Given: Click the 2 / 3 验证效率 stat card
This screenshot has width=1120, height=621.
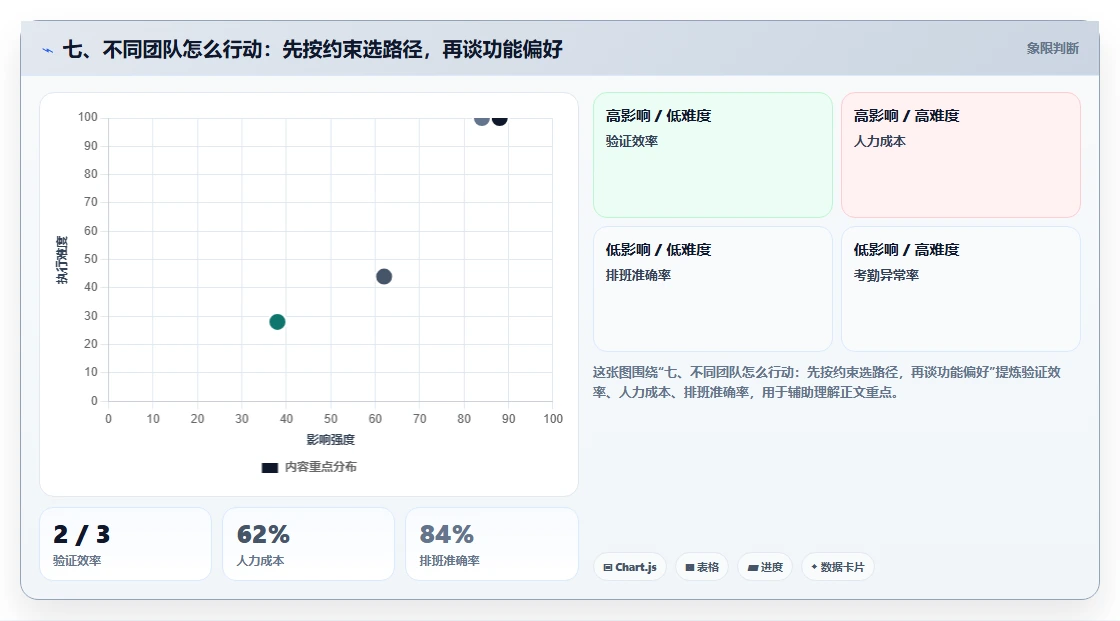Looking at the screenshot, I should pyautogui.click(x=126, y=545).
